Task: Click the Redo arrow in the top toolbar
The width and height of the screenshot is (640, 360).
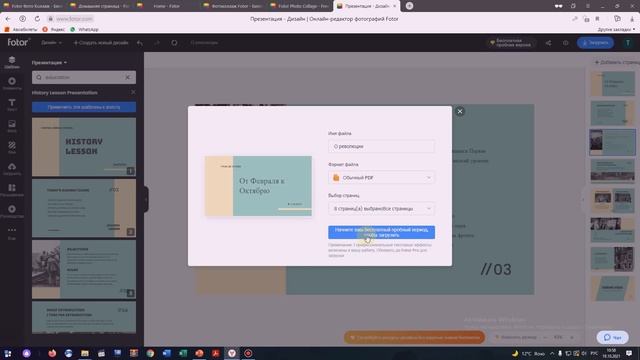Action: pos(157,42)
